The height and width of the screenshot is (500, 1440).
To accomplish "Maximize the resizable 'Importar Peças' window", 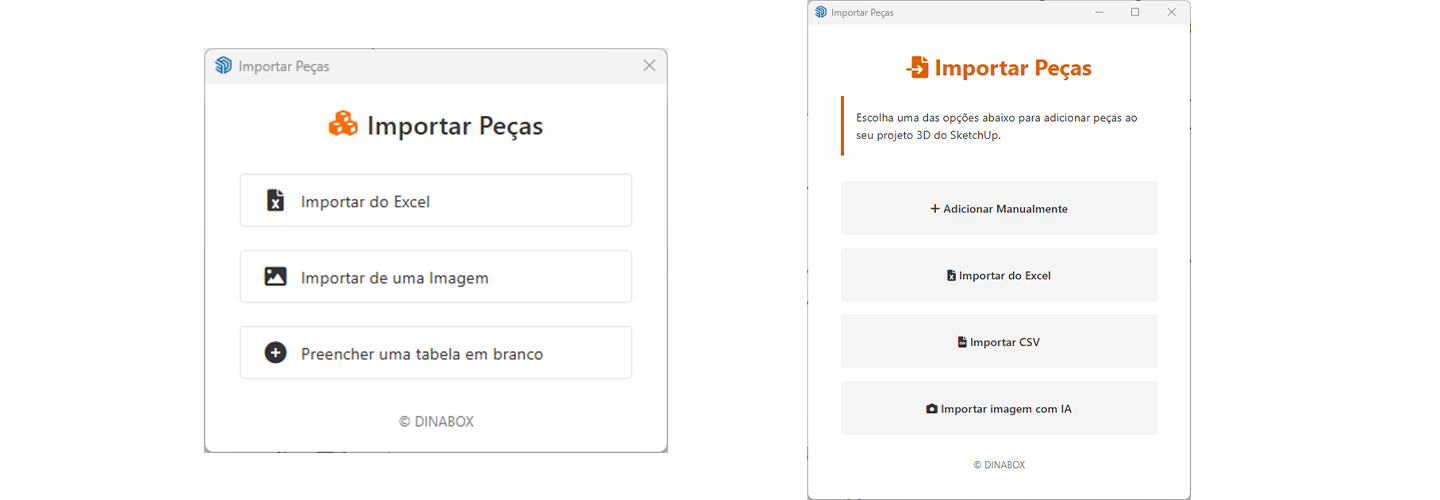I will pyautogui.click(x=1135, y=12).
